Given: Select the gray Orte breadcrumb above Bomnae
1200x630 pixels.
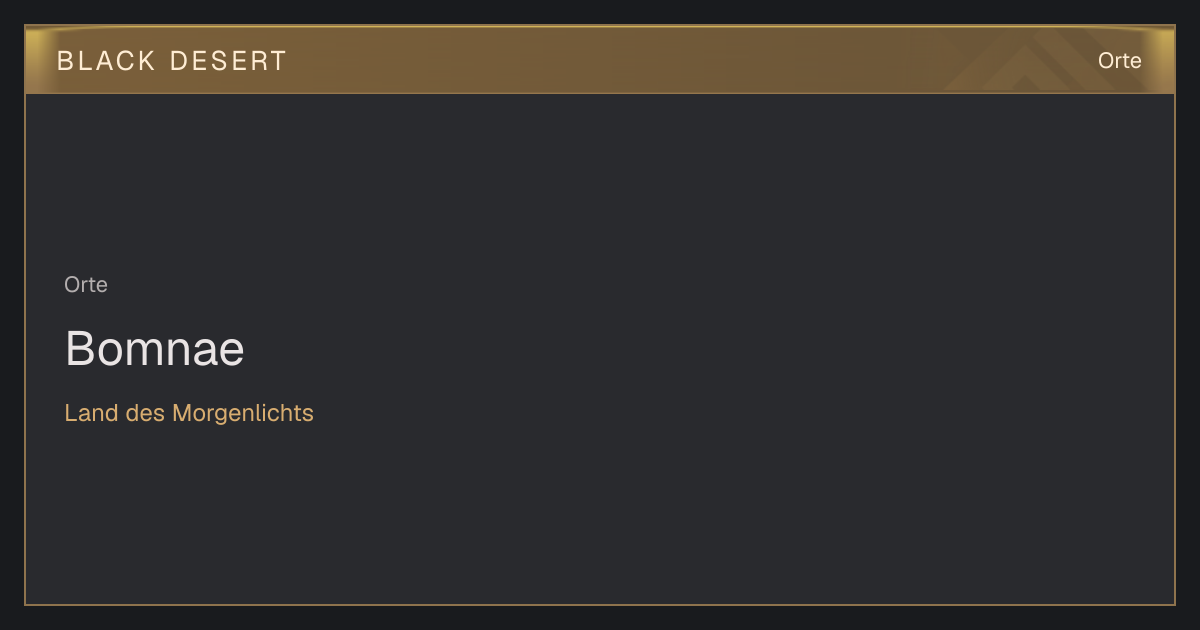Looking at the screenshot, I should 86,285.
